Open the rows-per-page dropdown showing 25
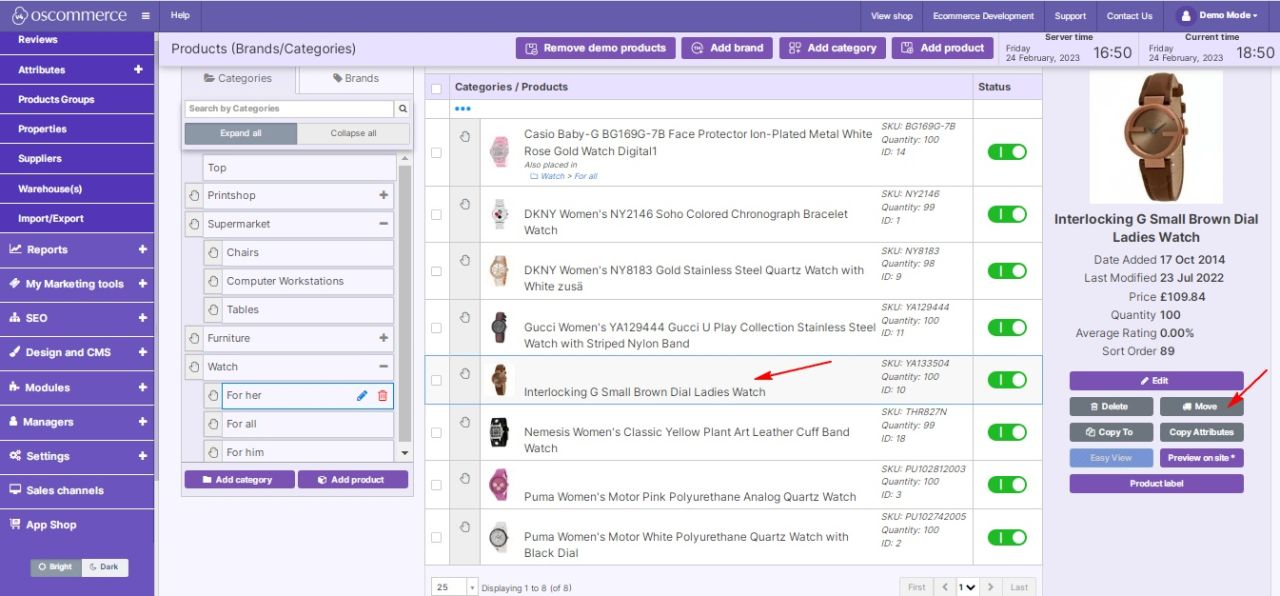The image size is (1280, 596). click(455, 587)
